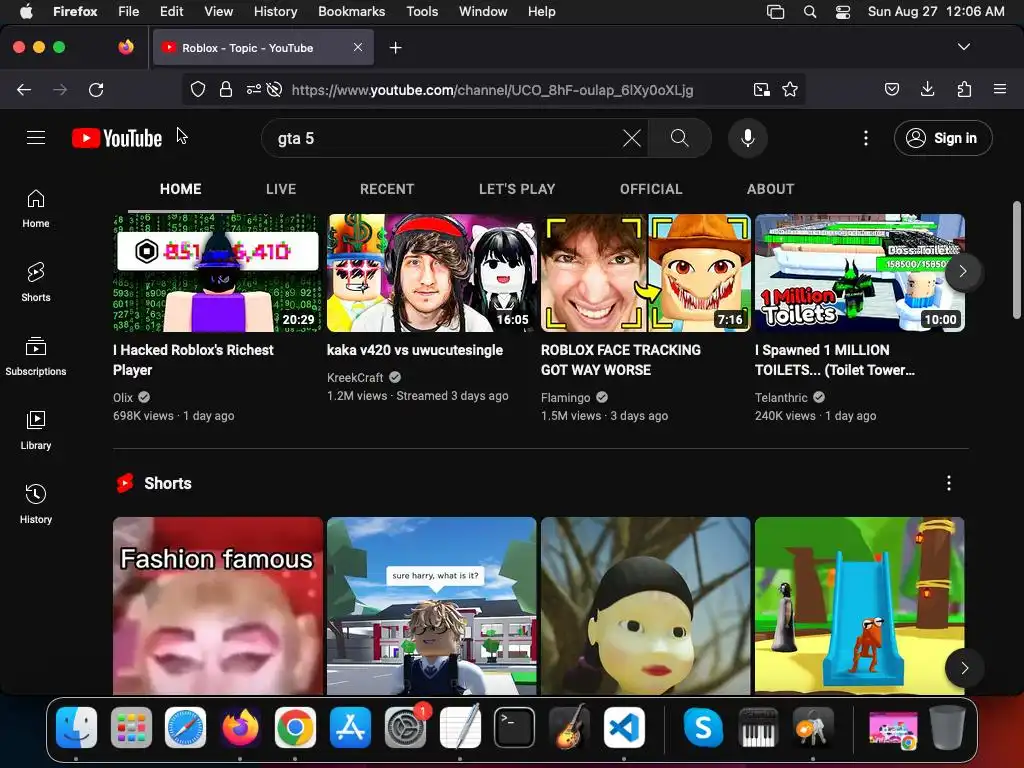Open a new Firefox tab
Screen dimensions: 1024x768
click(x=395, y=48)
